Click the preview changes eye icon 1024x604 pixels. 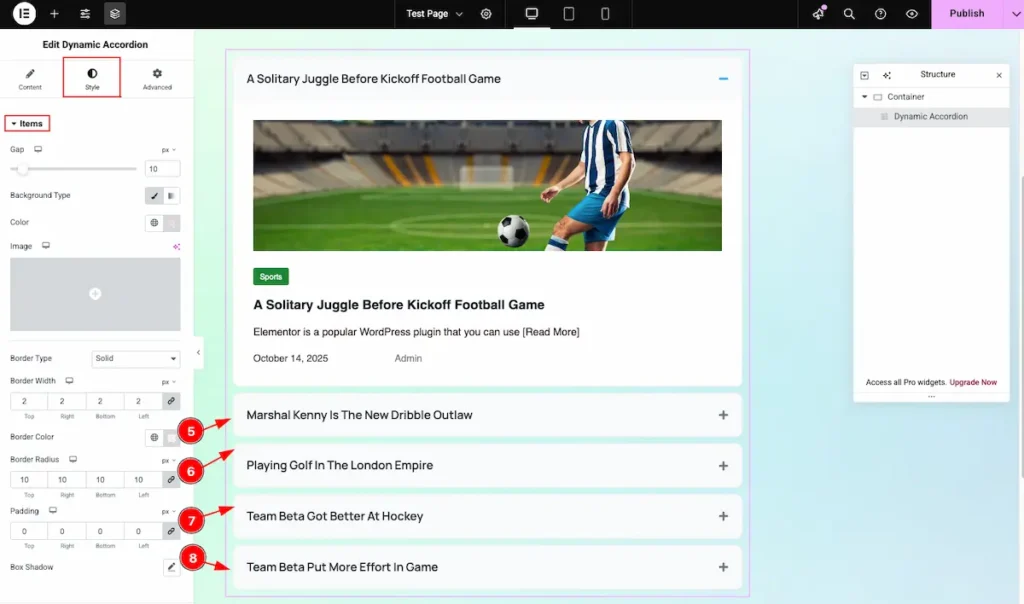[x=911, y=14]
